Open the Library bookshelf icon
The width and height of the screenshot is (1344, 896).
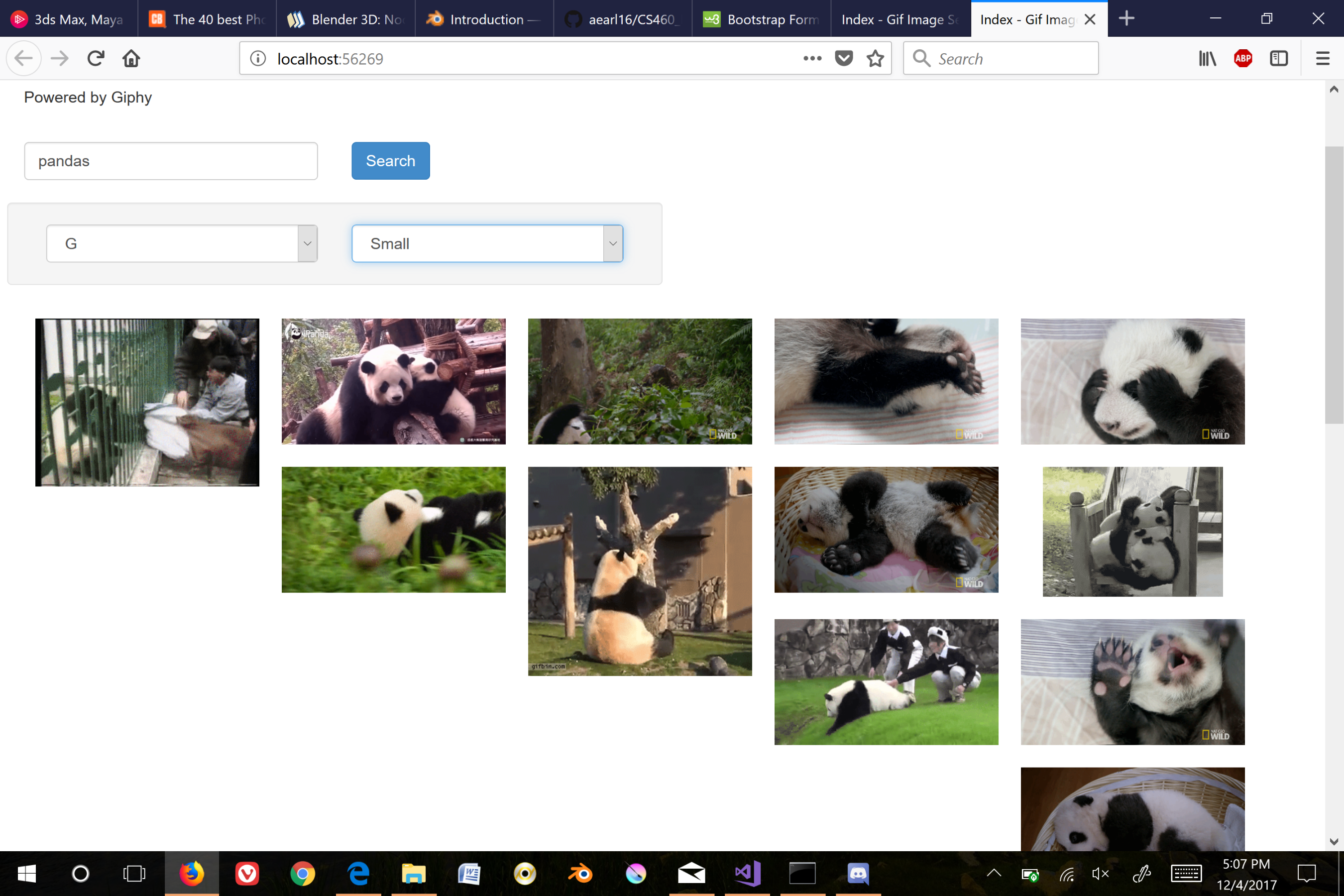point(1207,58)
